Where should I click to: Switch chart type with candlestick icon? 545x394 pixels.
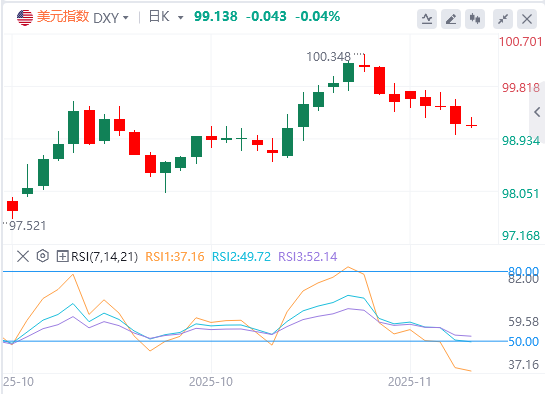(475, 19)
